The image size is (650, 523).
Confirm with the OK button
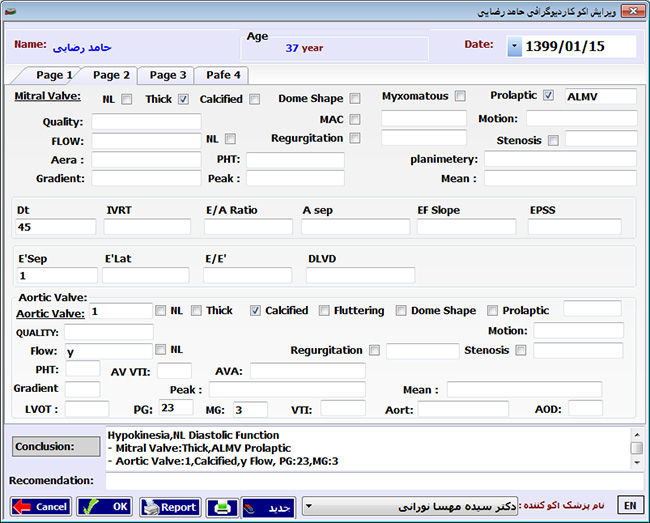click(x=104, y=507)
